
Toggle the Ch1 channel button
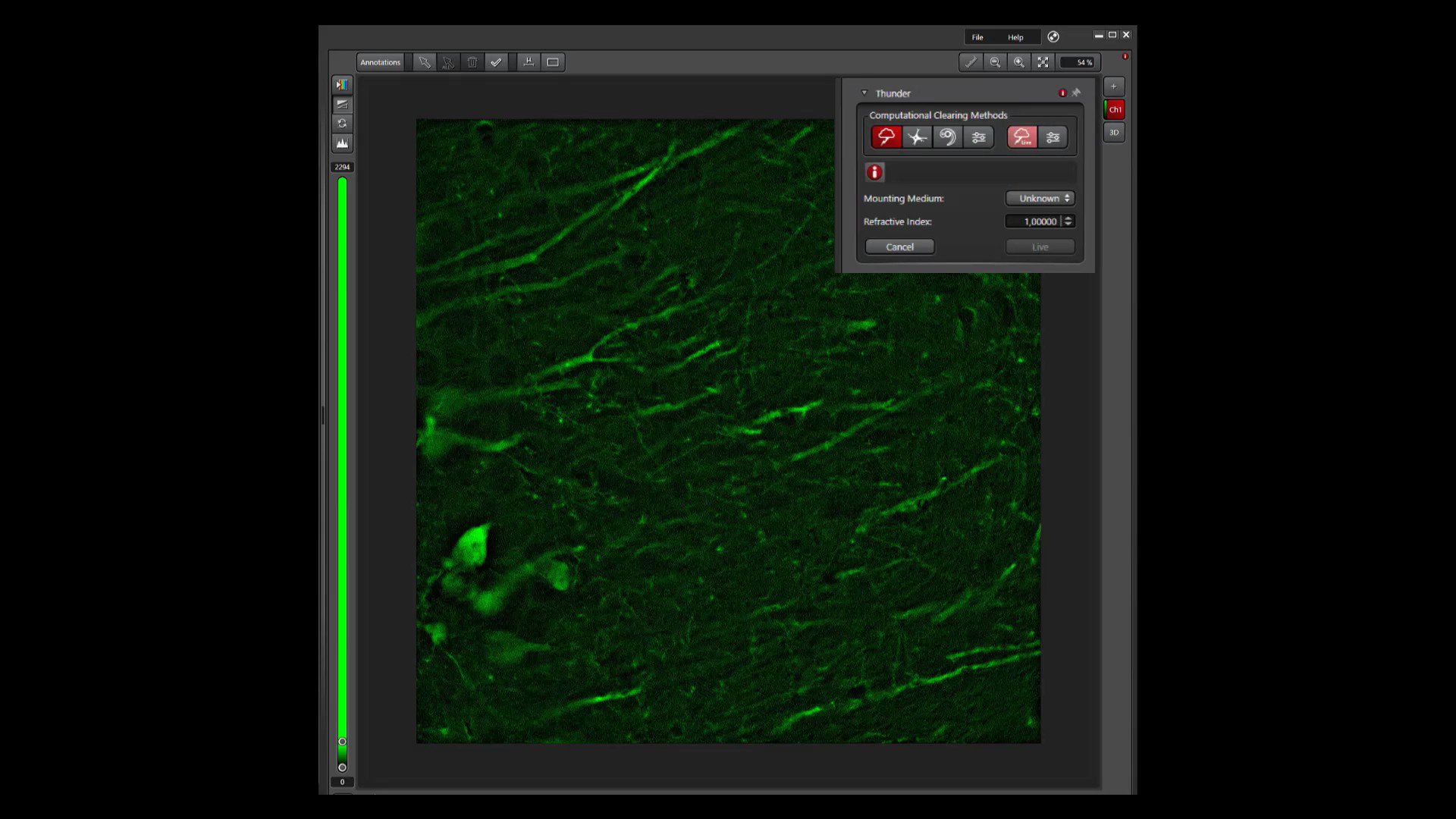(1115, 109)
